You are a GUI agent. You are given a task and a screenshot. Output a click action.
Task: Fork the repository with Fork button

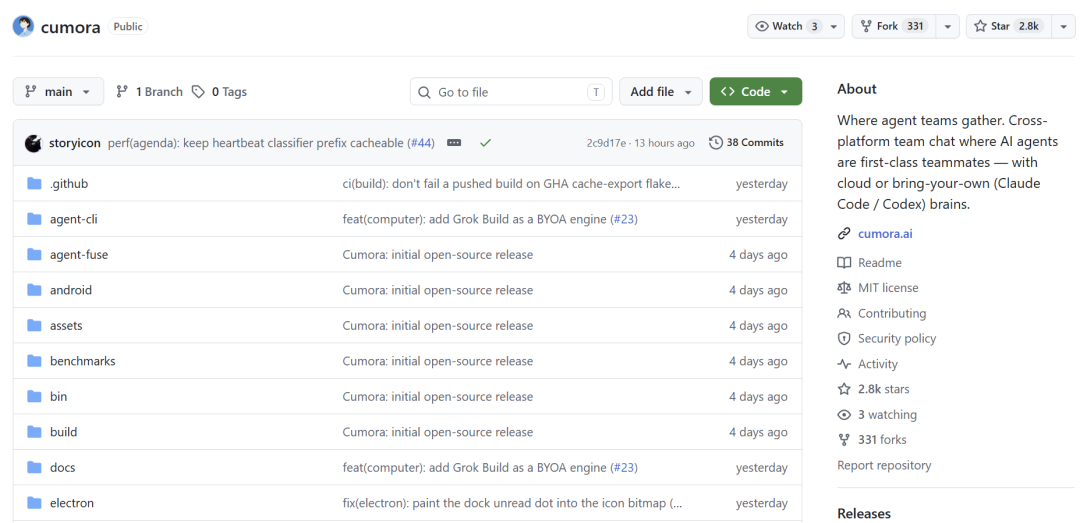click(x=895, y=26)
